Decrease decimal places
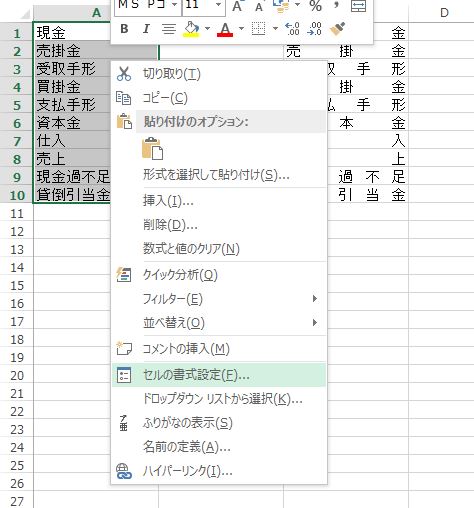Viewport: 474px width, 508px height. tap(315, 29)
